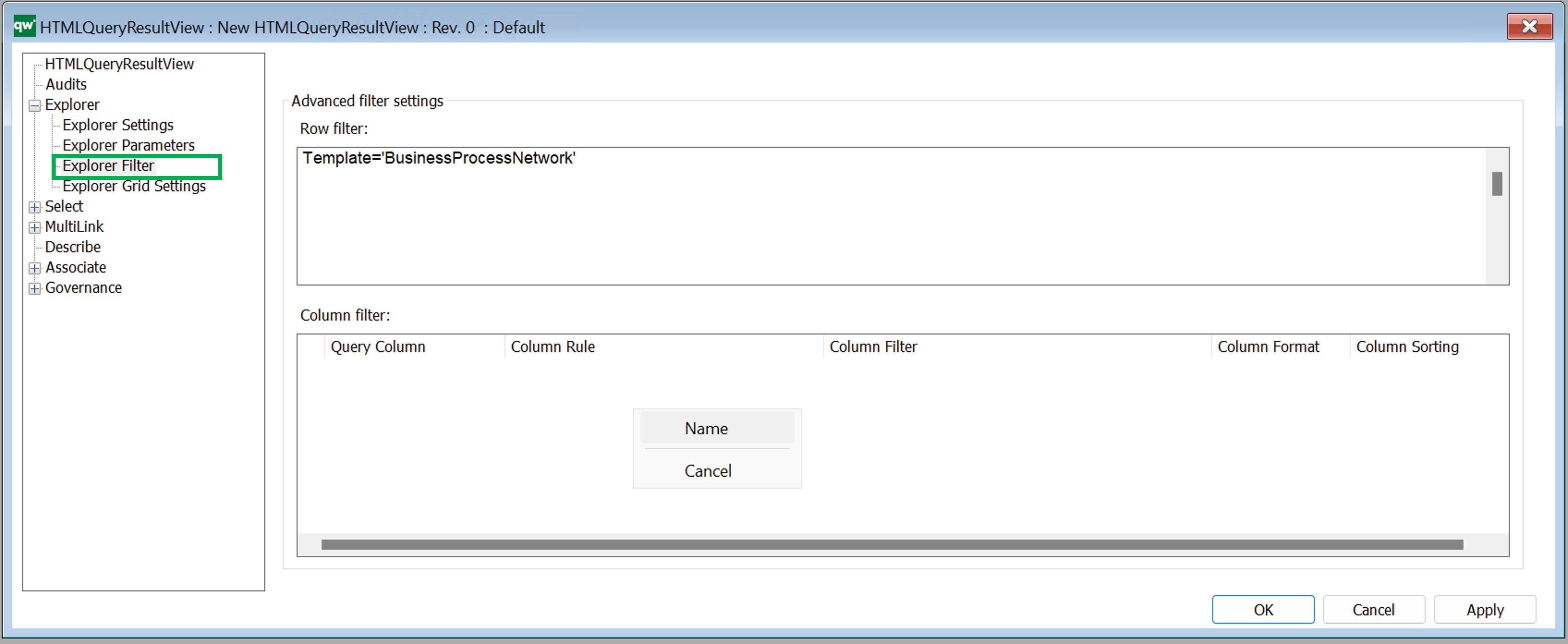Screen dimensions: 1568x644
Task: Select the Associate tree item label
Action: click(75, 267)
